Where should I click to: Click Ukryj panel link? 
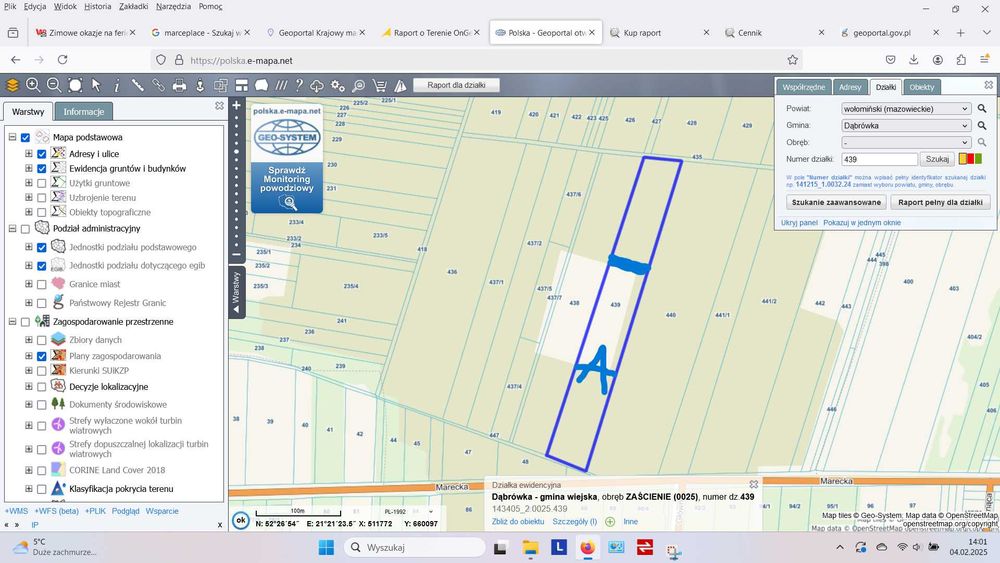pos(799,223)
